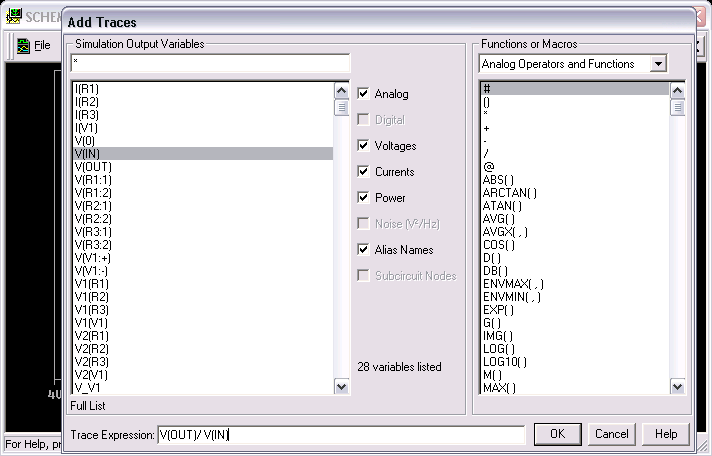Select I(R1) in the variables list

tap(203, 89)
